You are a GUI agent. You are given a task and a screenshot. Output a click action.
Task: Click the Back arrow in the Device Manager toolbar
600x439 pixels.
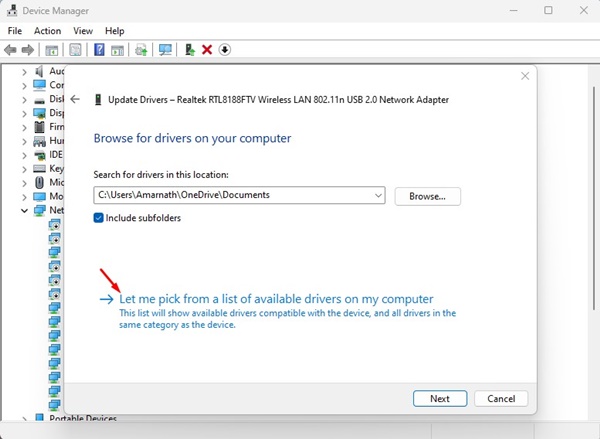point(10,50)
